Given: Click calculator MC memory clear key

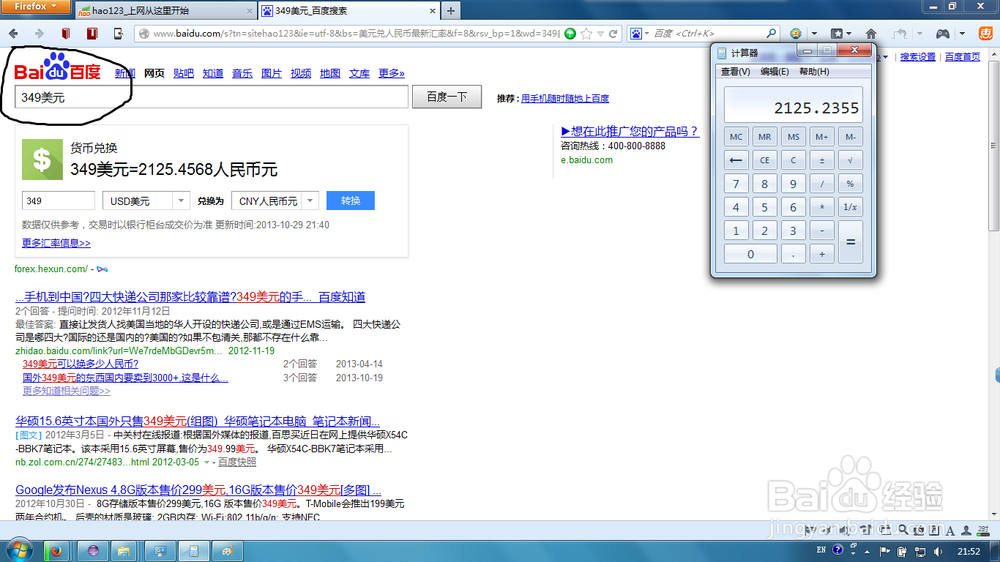Looking at the screenshot, I should tap(736, 137).
